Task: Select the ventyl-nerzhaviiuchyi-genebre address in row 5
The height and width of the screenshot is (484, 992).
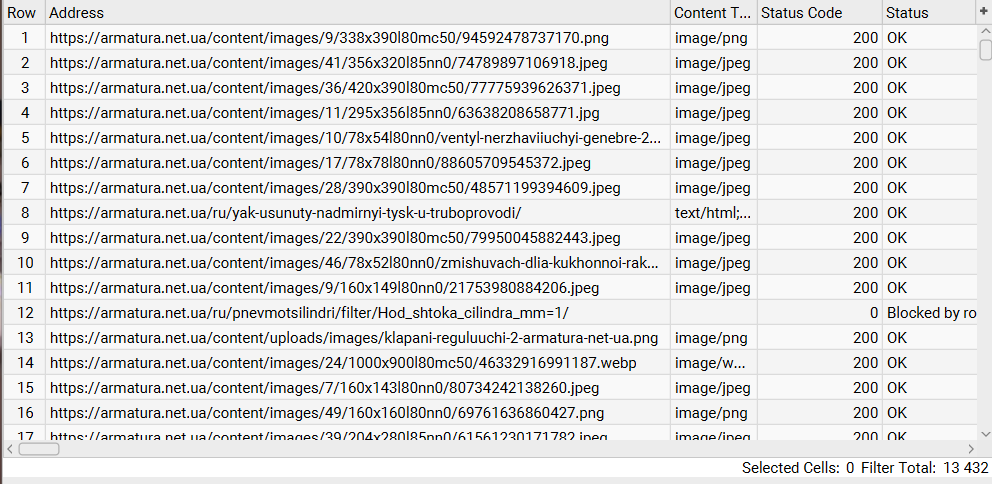Action: pos(355,138)
